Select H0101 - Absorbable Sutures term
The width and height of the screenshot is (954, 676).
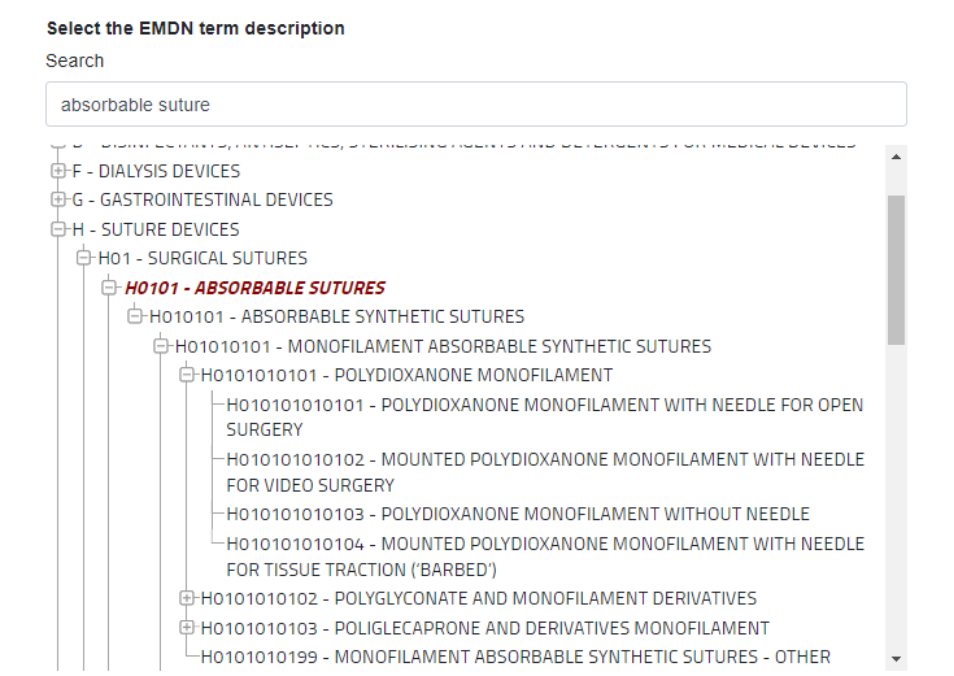(x=254, y=288)
